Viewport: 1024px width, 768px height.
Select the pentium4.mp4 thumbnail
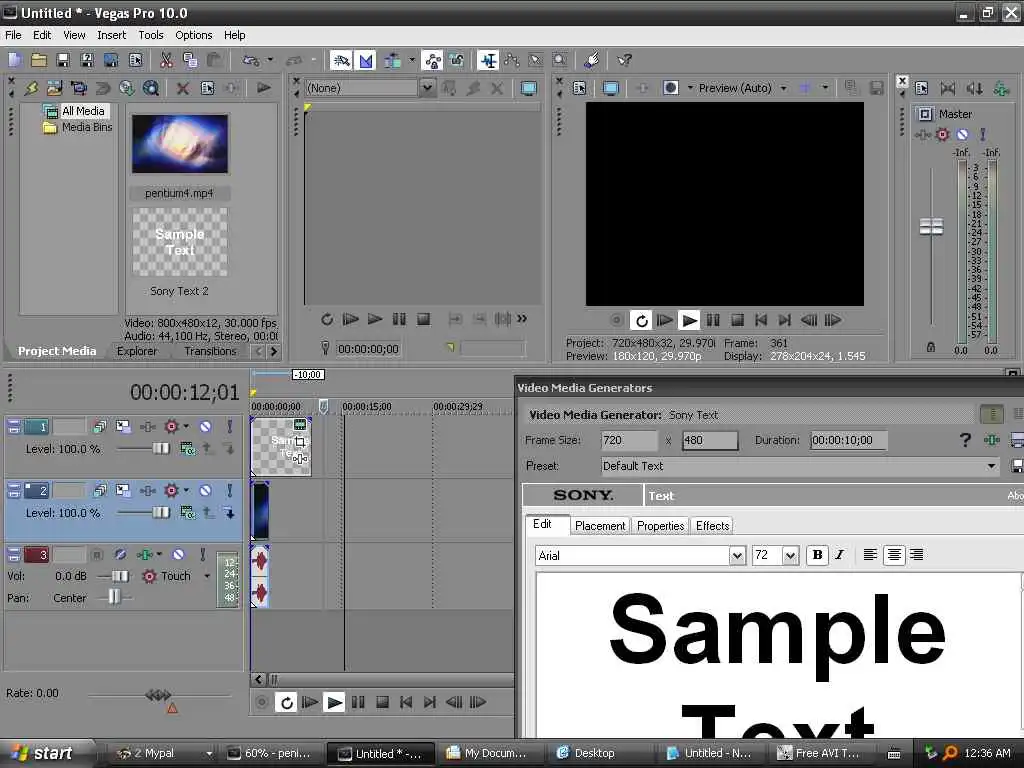pos(180,144)
